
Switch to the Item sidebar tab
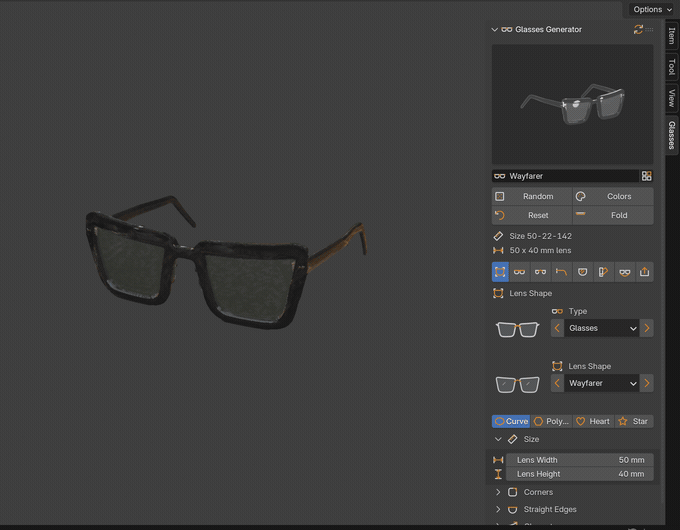pyautogui.click(x=672, y=36)
